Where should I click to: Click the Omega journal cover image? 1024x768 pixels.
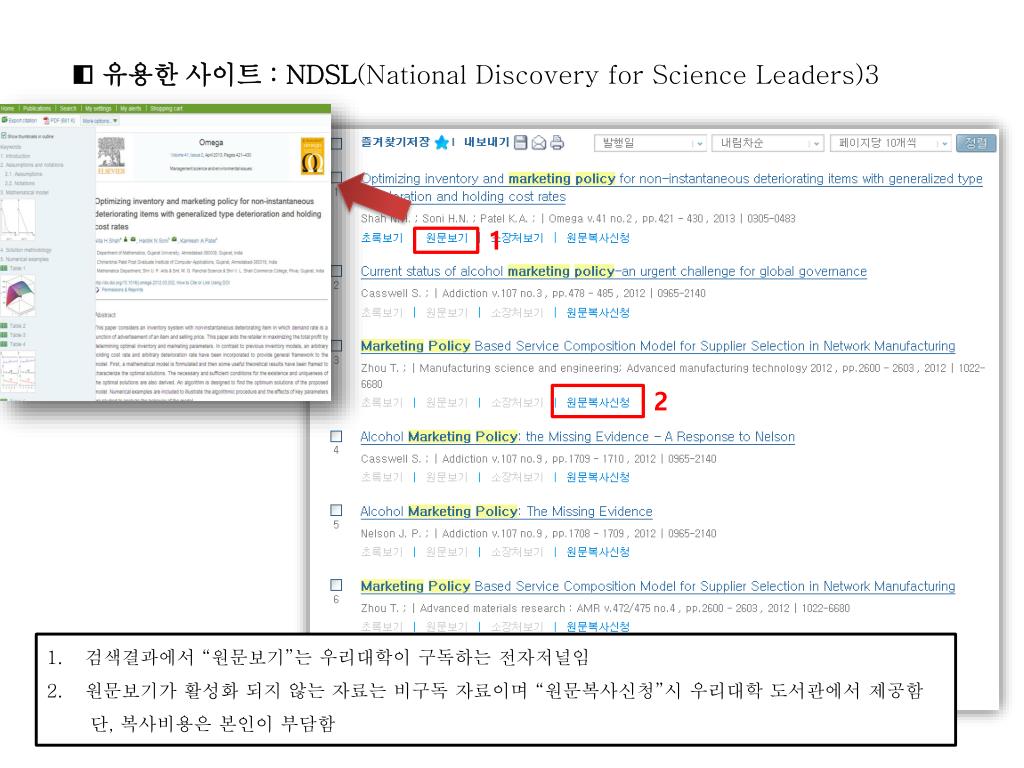(312, 155)
